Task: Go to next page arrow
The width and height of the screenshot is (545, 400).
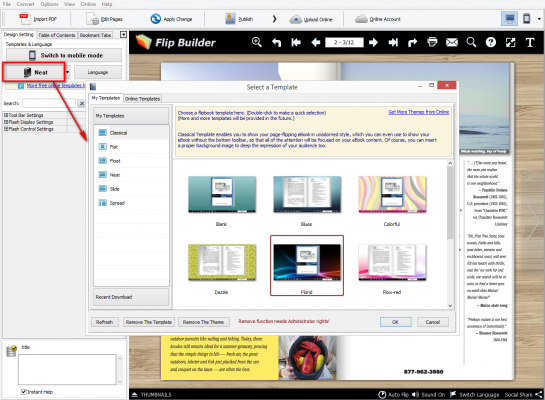Action: coord(373,42)
